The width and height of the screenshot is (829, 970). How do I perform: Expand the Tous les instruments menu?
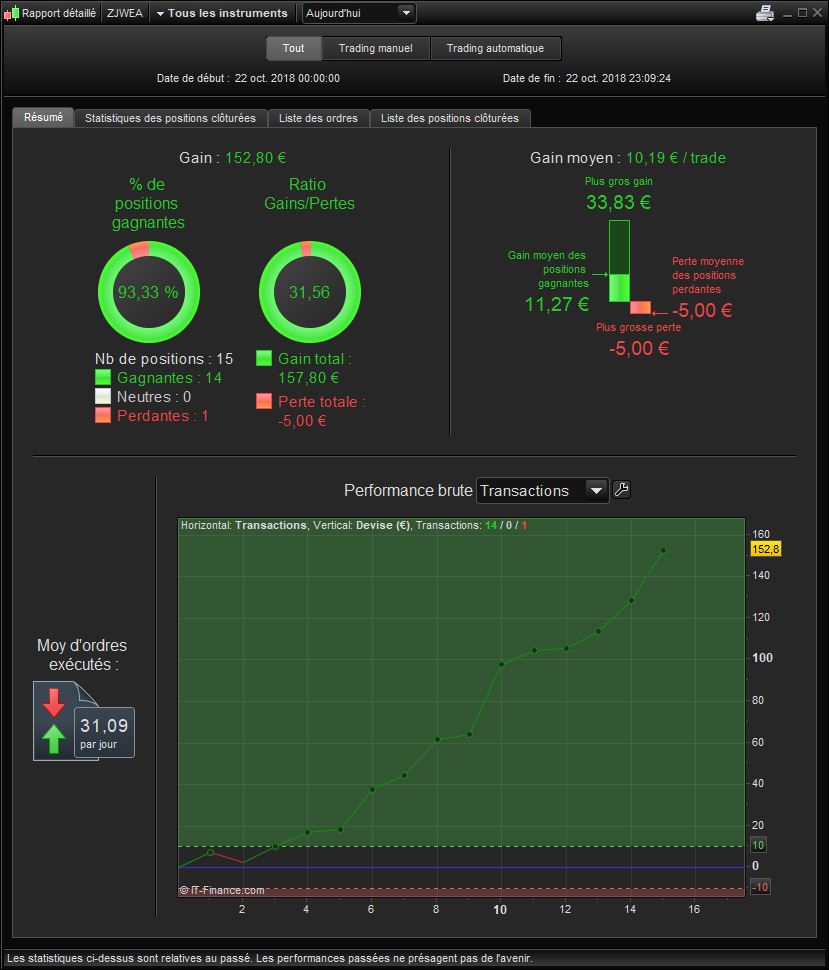[x=222, y=13]
